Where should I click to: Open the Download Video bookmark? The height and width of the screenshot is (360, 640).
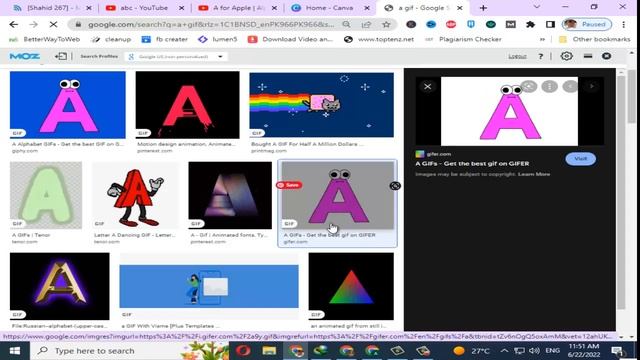point(290,40)
